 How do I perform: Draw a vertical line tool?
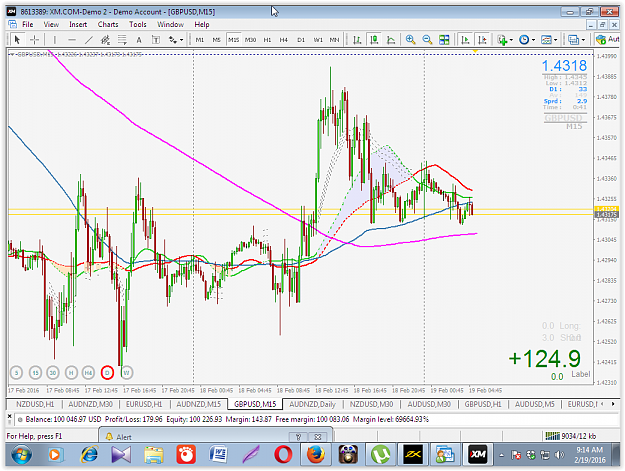tap(55, 40)
